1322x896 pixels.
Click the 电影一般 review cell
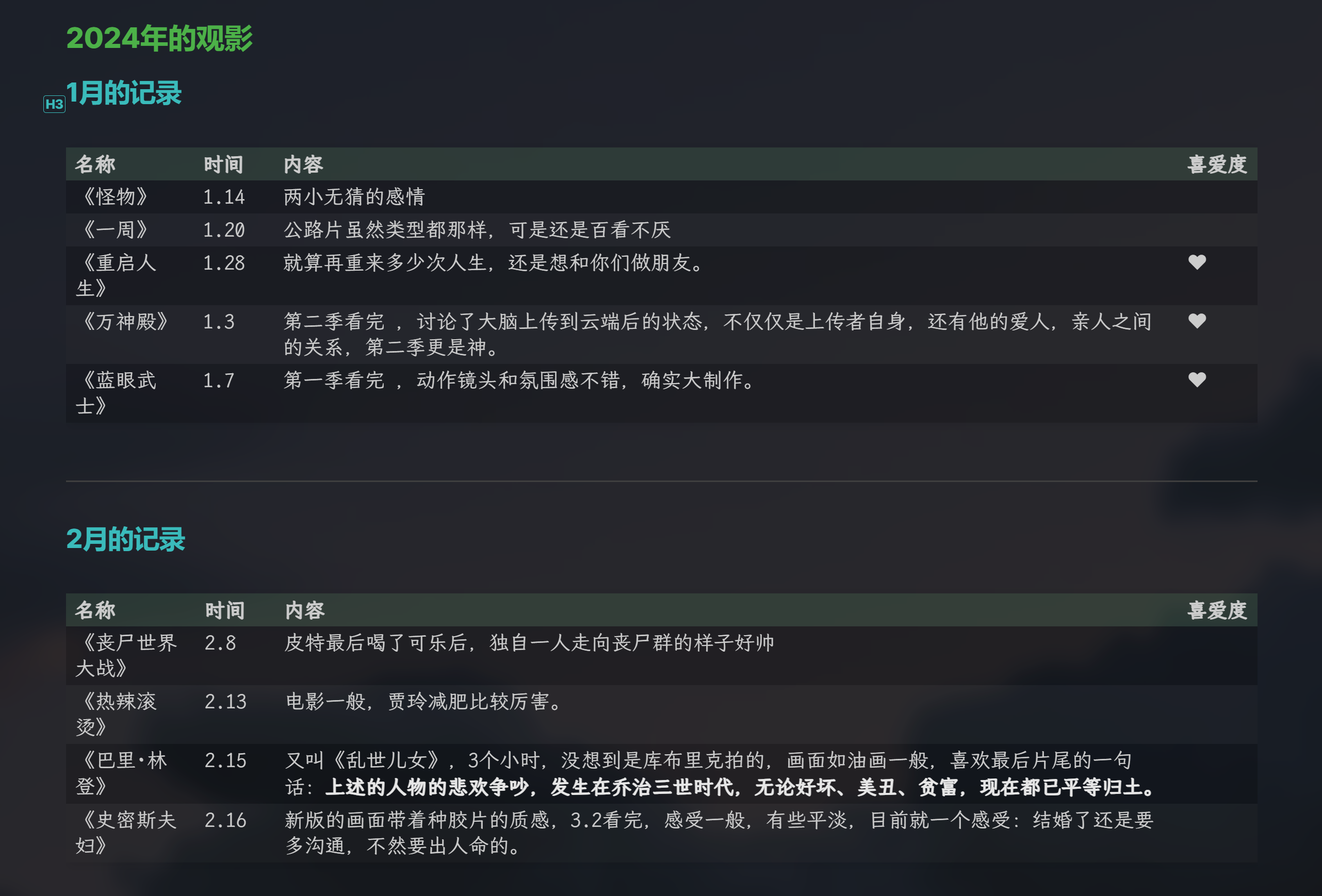(423, 702)
